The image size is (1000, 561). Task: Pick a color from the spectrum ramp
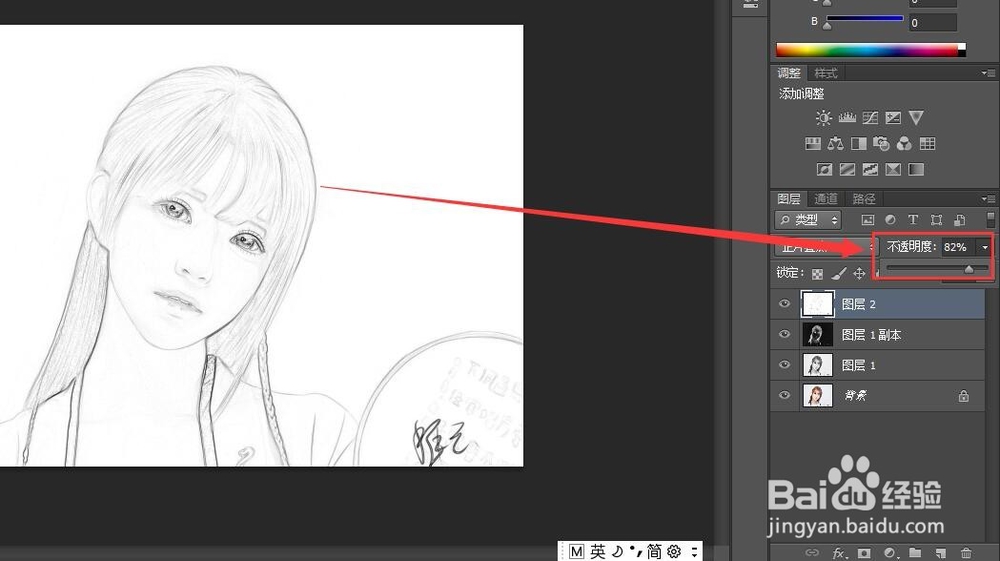pos(871,50)
